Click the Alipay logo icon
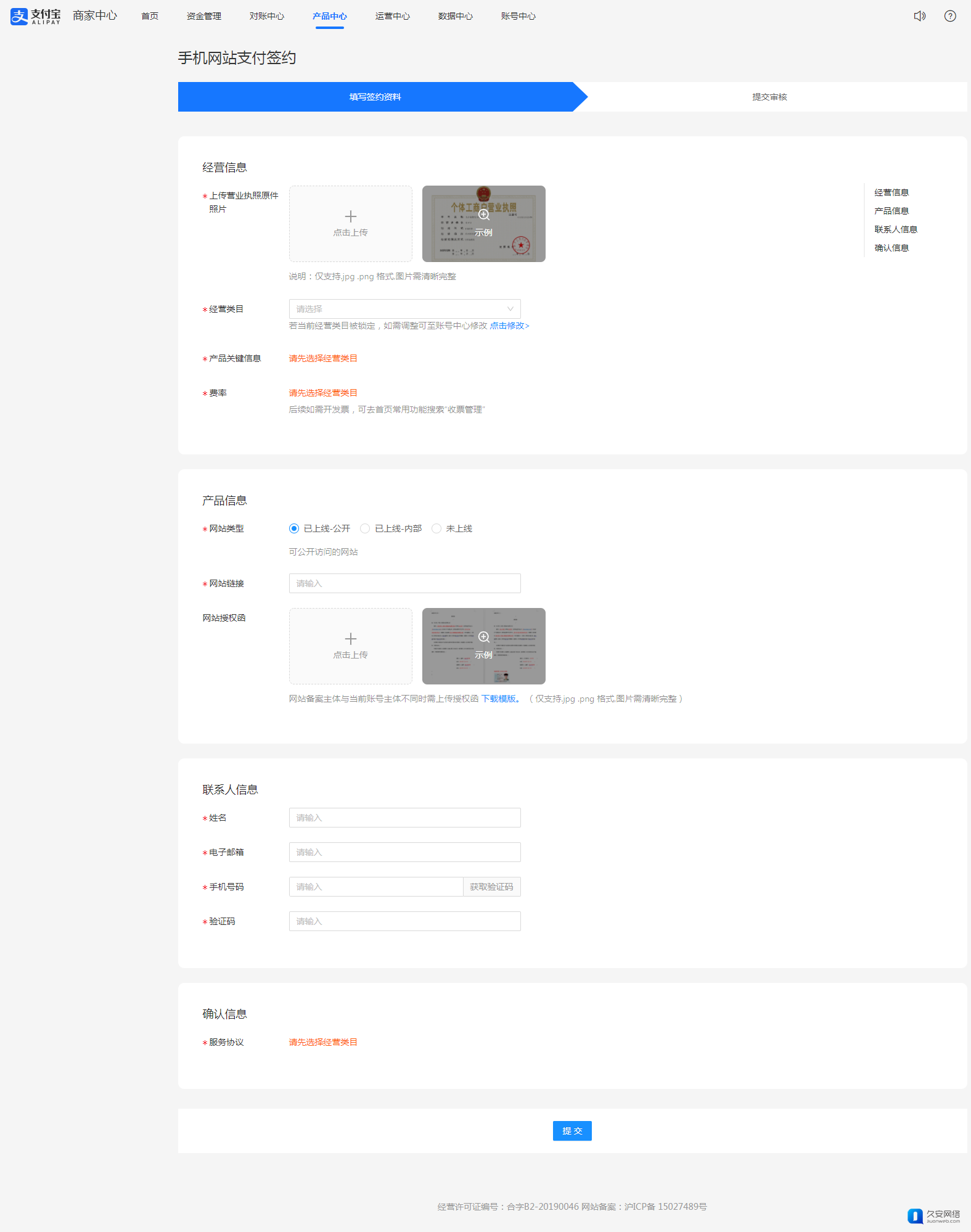 click(x=19, y=17)
